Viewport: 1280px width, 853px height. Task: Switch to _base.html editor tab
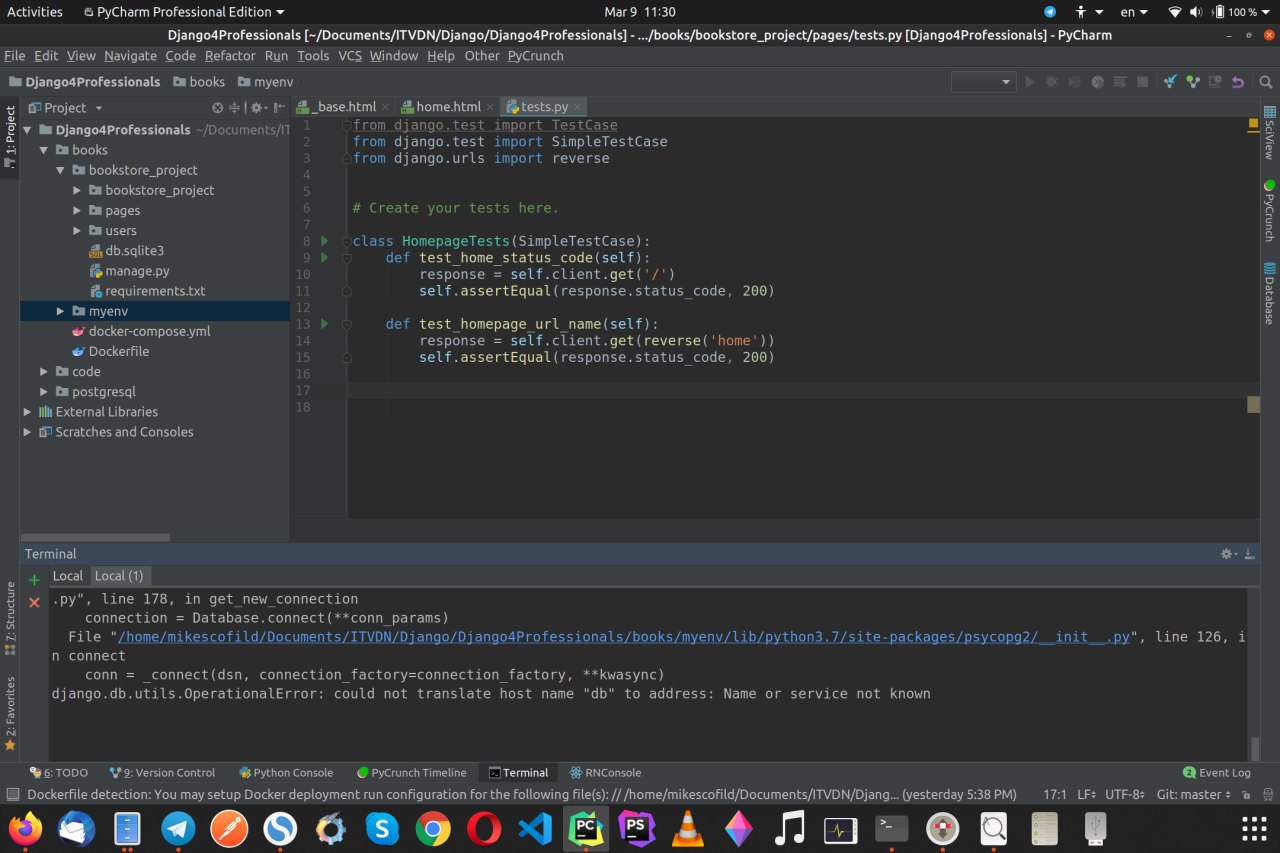pyautogui.click(x=344, y=107)
